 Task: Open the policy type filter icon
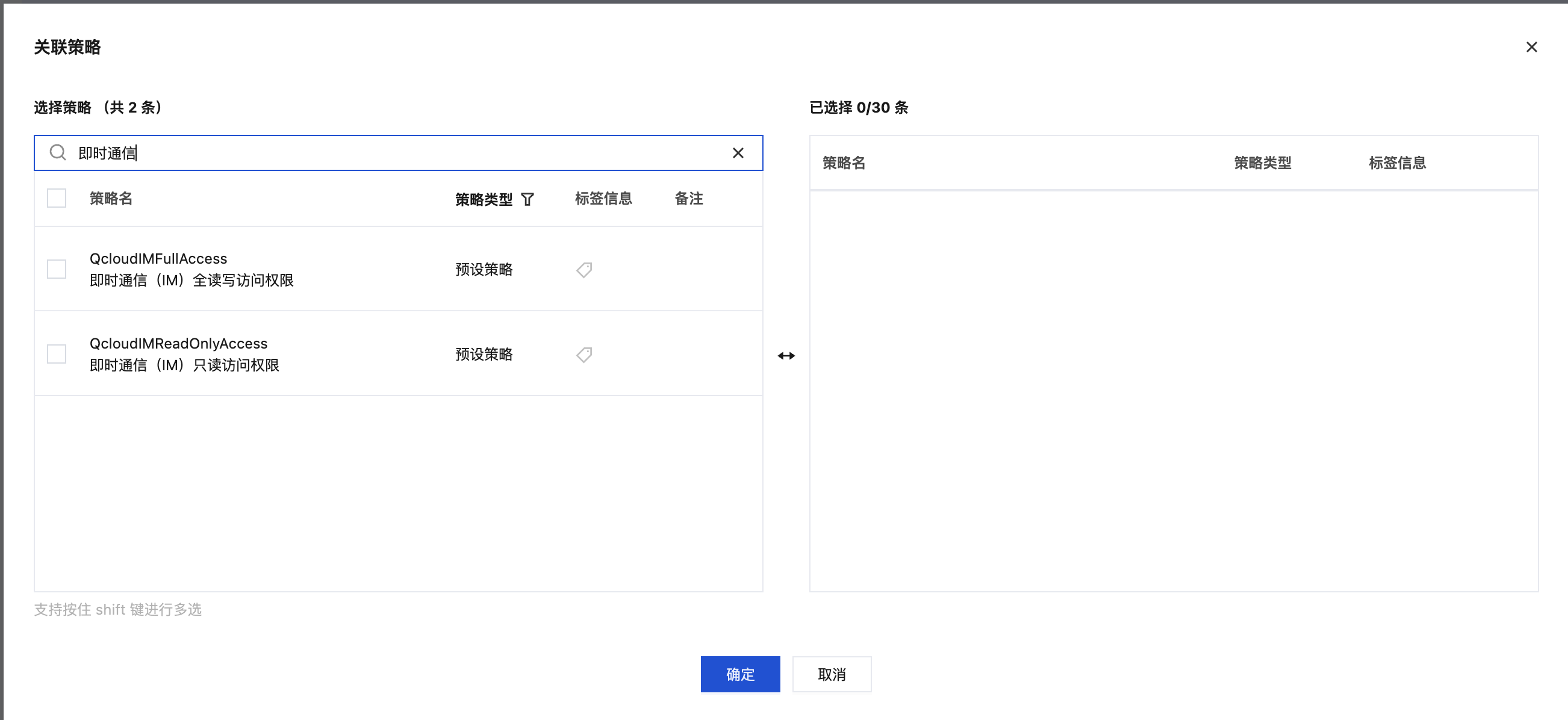coord(527,199)
